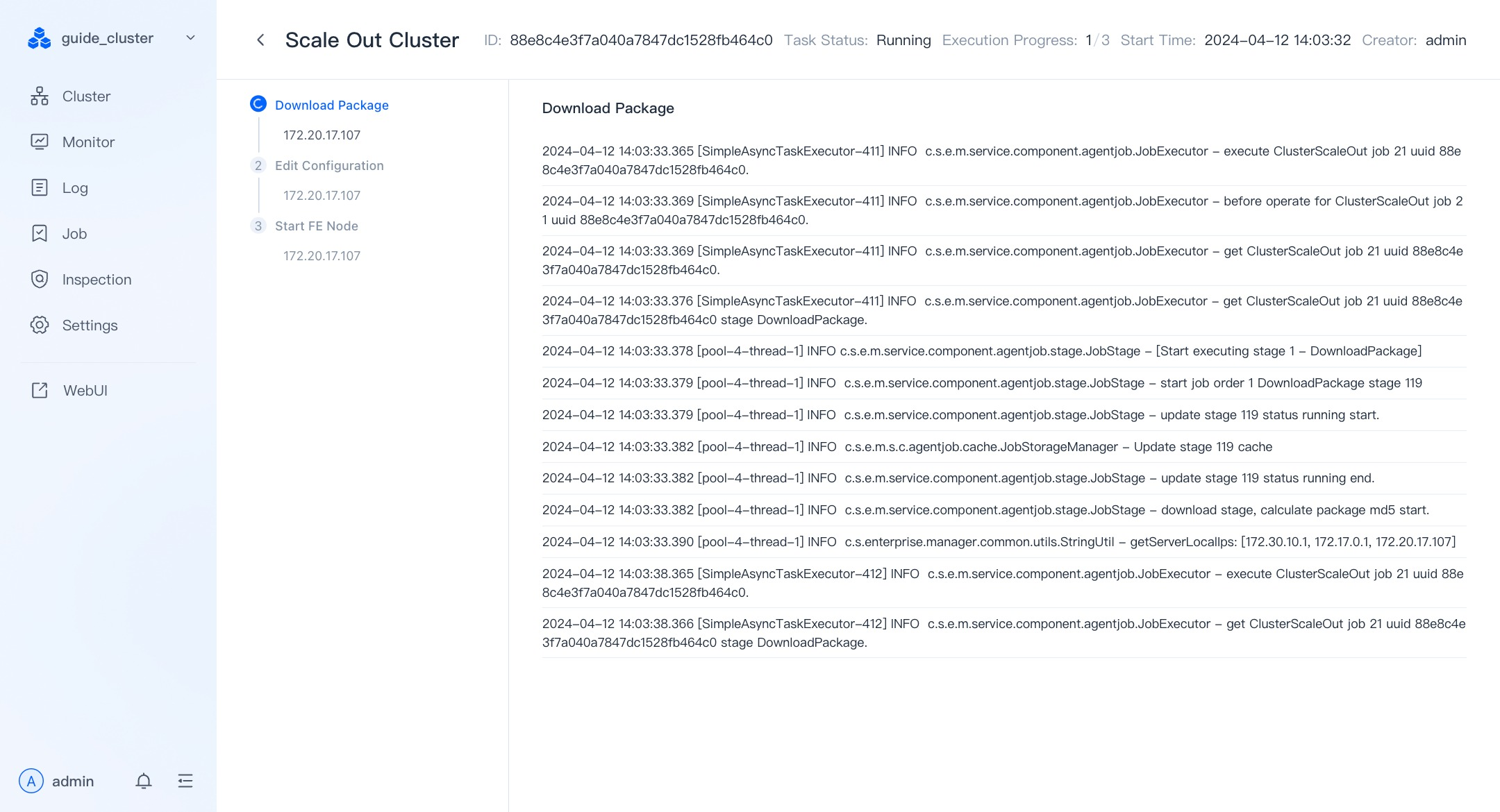Collapse sidebar with menu fold icon
1500x812 pixels.
[x=185, y=781]
